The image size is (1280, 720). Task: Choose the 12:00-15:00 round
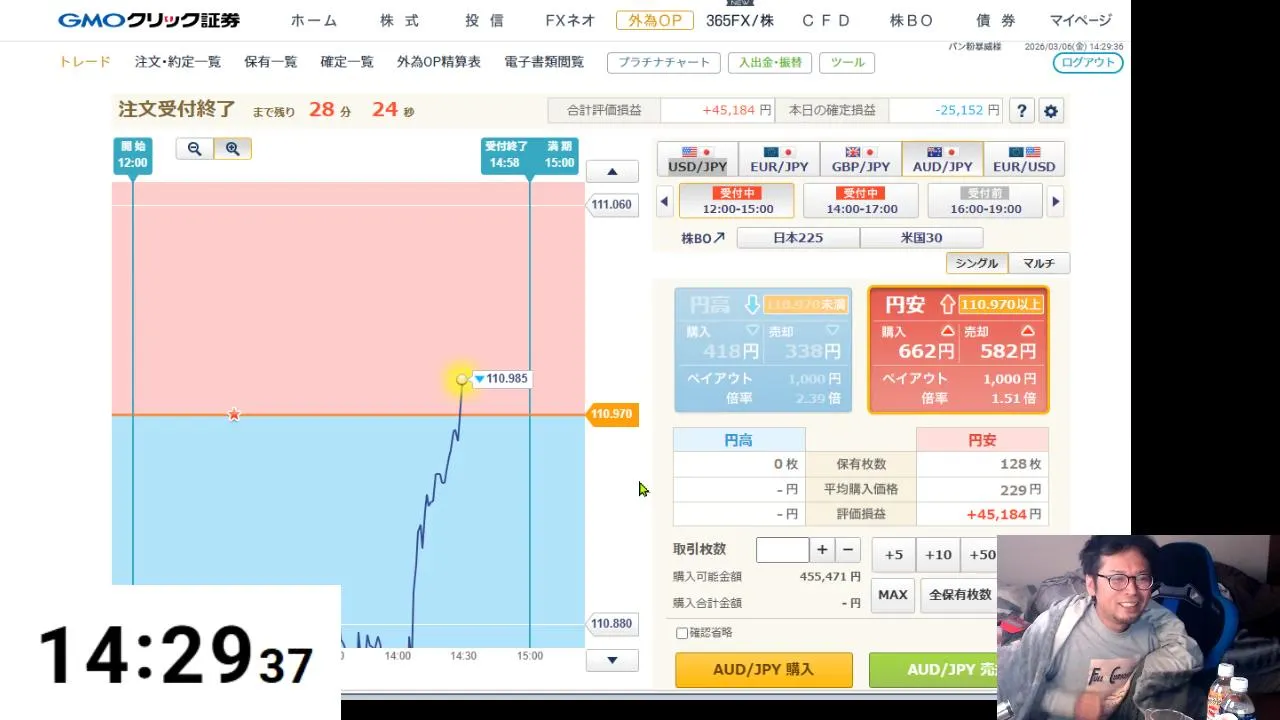click(x=737, y=201)
